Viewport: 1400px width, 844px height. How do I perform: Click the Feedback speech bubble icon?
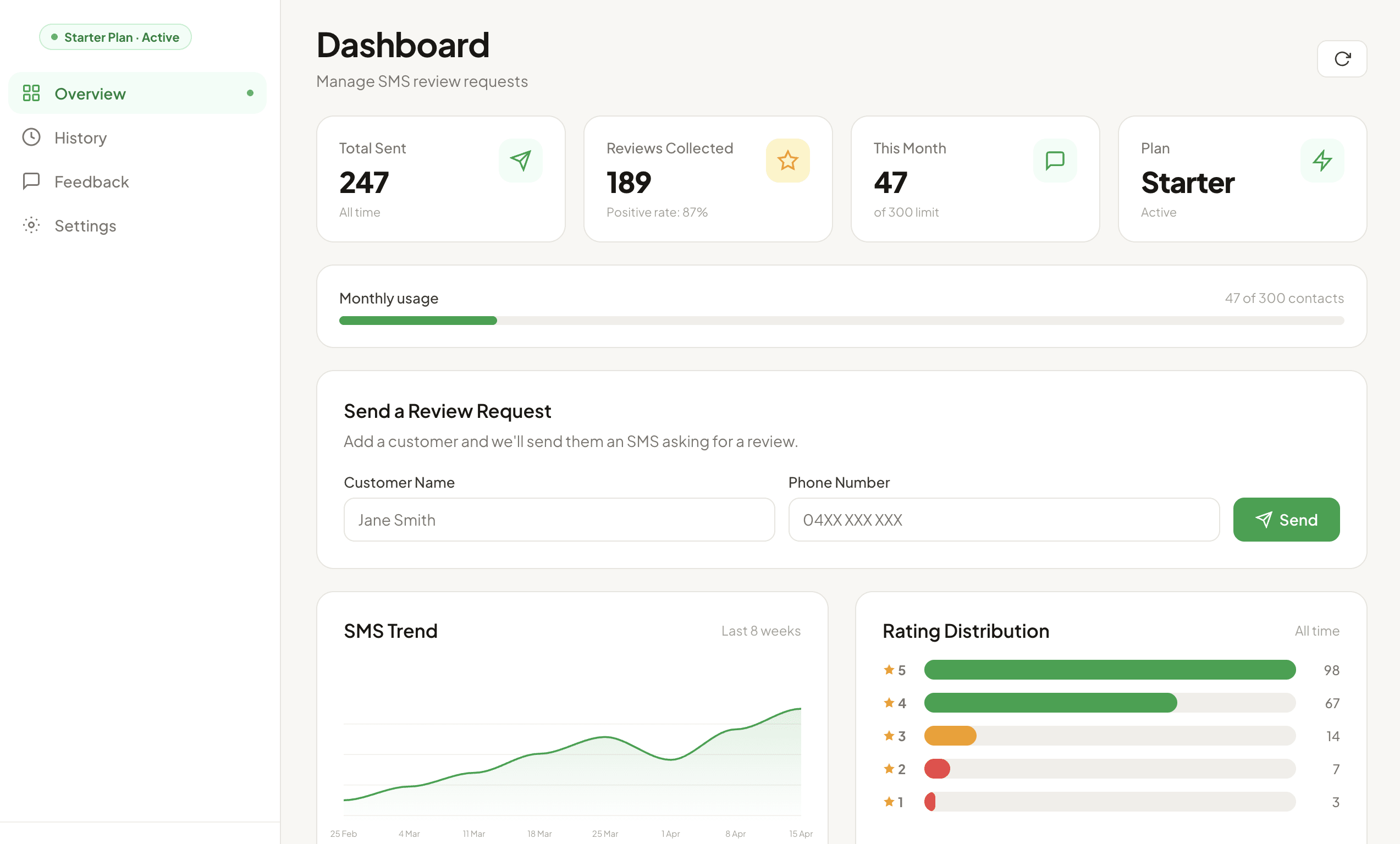click(x=31, y=181)
